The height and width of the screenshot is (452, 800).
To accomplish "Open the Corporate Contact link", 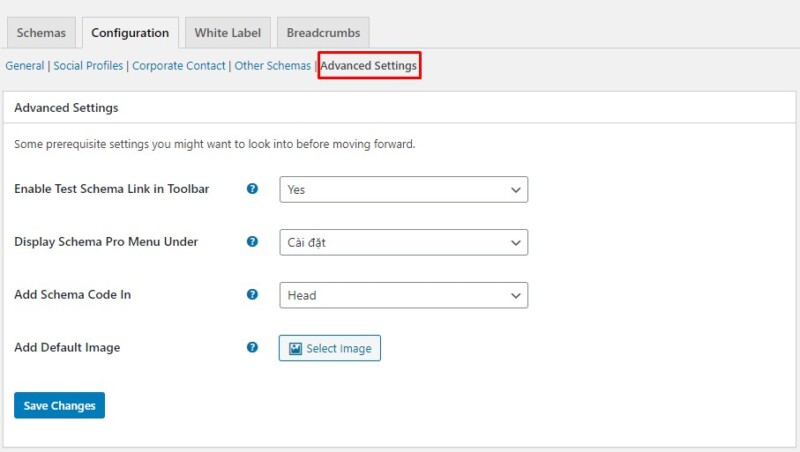I will [x=179, y=66].
